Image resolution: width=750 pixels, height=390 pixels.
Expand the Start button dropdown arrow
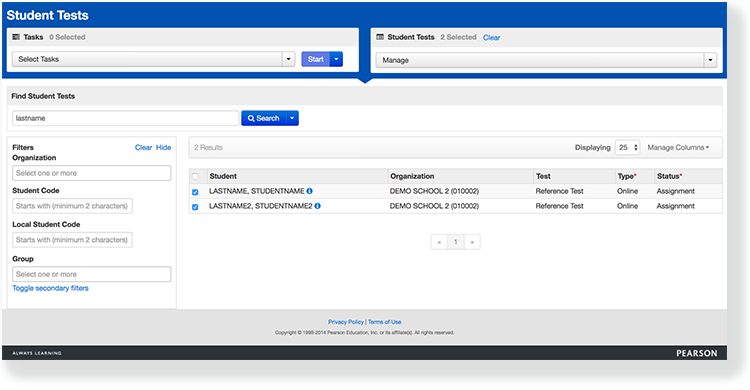tap(336, 59)
